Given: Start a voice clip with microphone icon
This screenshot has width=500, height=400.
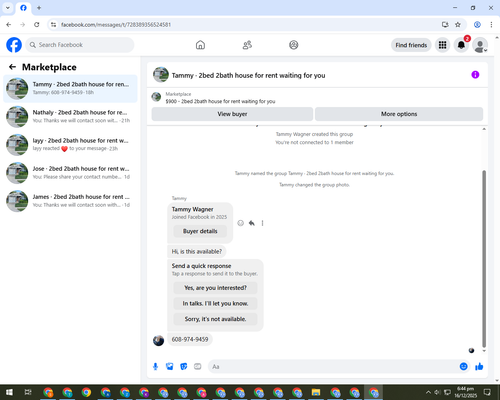Looking at the screenshot, I should (x=155, y=367).
